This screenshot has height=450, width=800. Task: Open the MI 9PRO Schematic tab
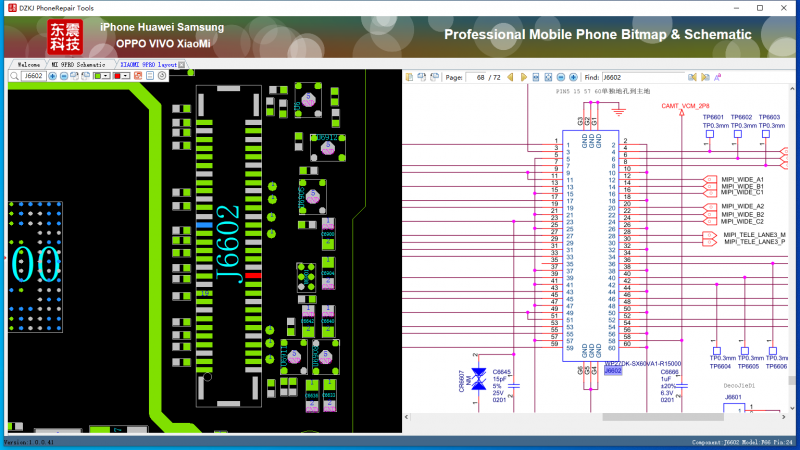[78, 65]
